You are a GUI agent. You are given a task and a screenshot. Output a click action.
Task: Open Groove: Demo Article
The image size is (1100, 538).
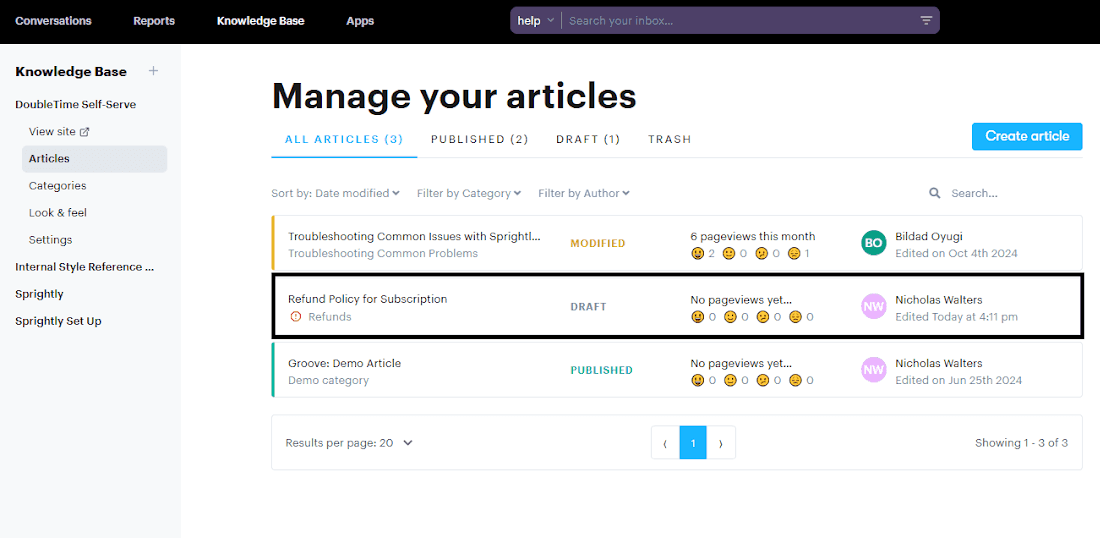tap(344, 363)
